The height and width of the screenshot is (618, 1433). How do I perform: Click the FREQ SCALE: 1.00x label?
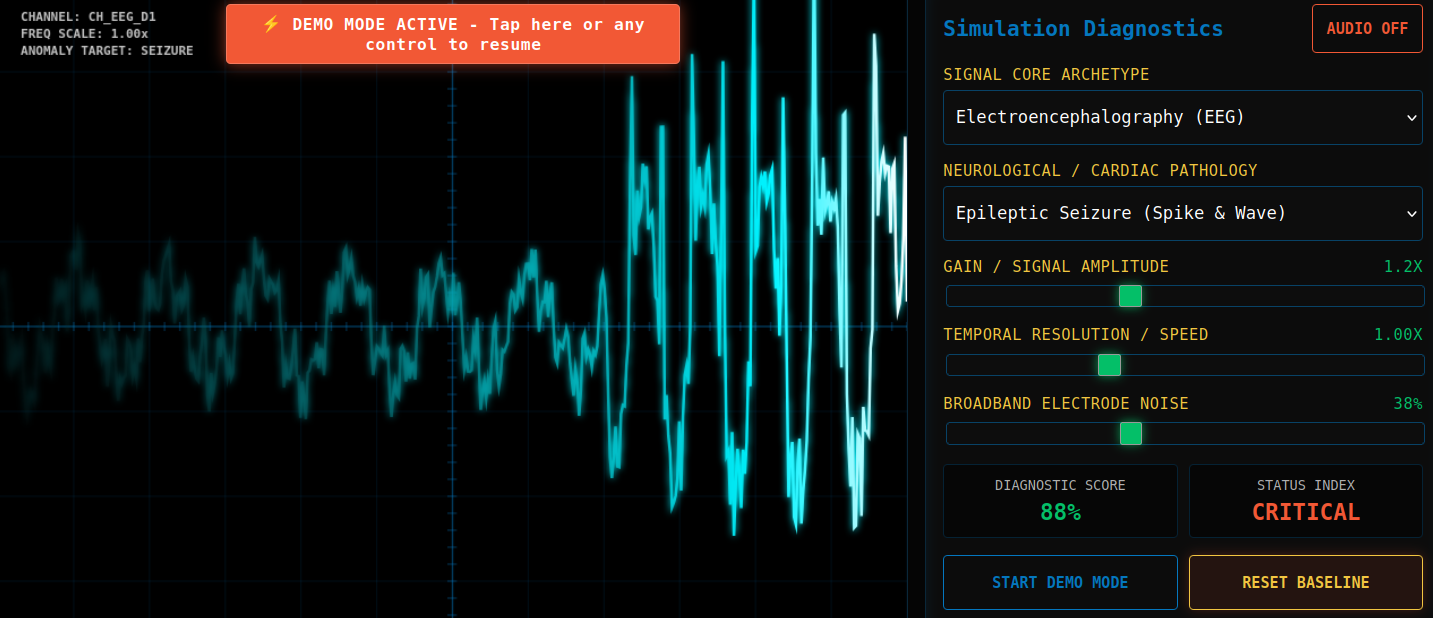(x=84, y=33)
